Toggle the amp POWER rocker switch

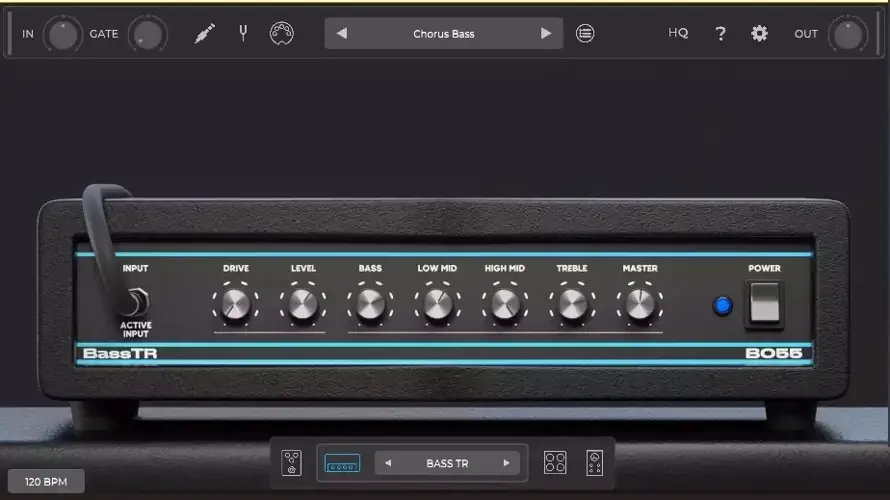[764, 303]
